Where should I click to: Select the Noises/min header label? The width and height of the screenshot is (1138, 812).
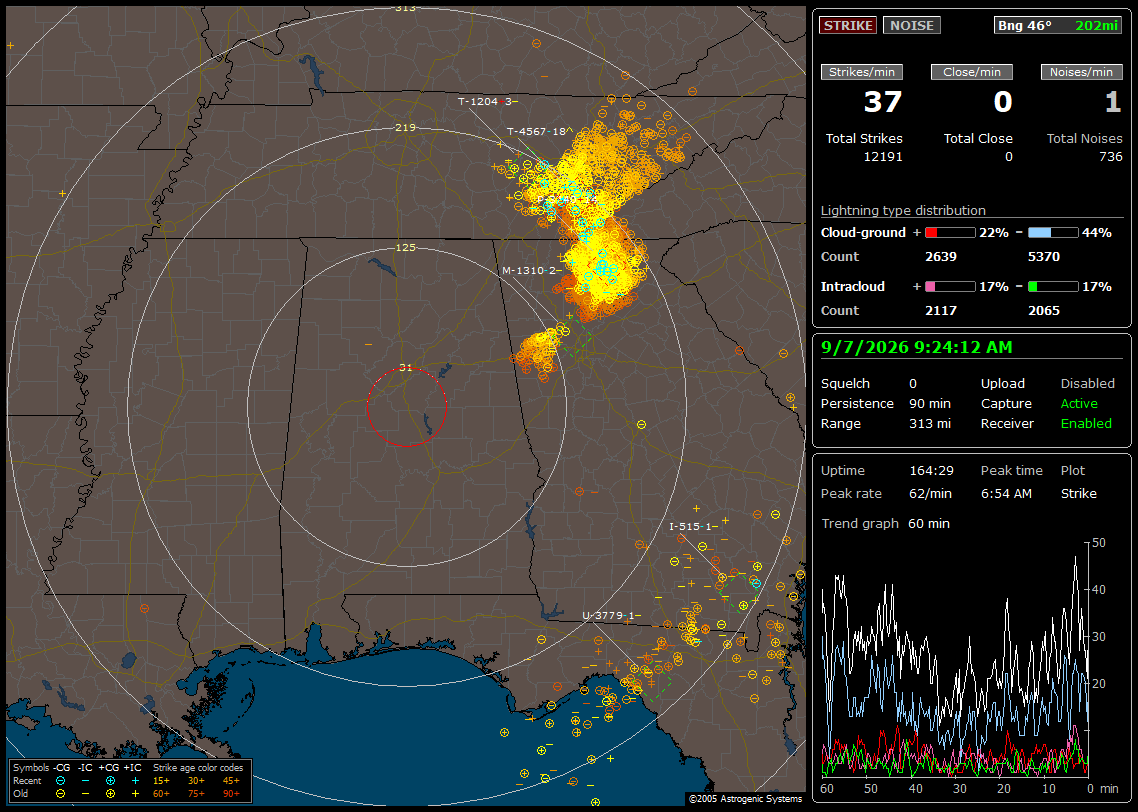[x=1081, y=72]
